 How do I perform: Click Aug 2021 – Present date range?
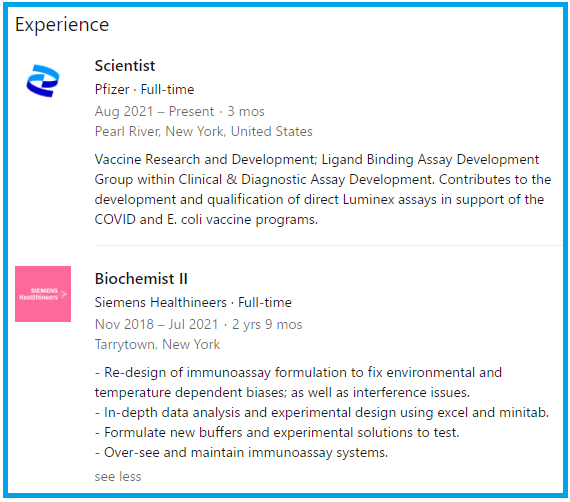pyautogui.click(x=154, y=111)
